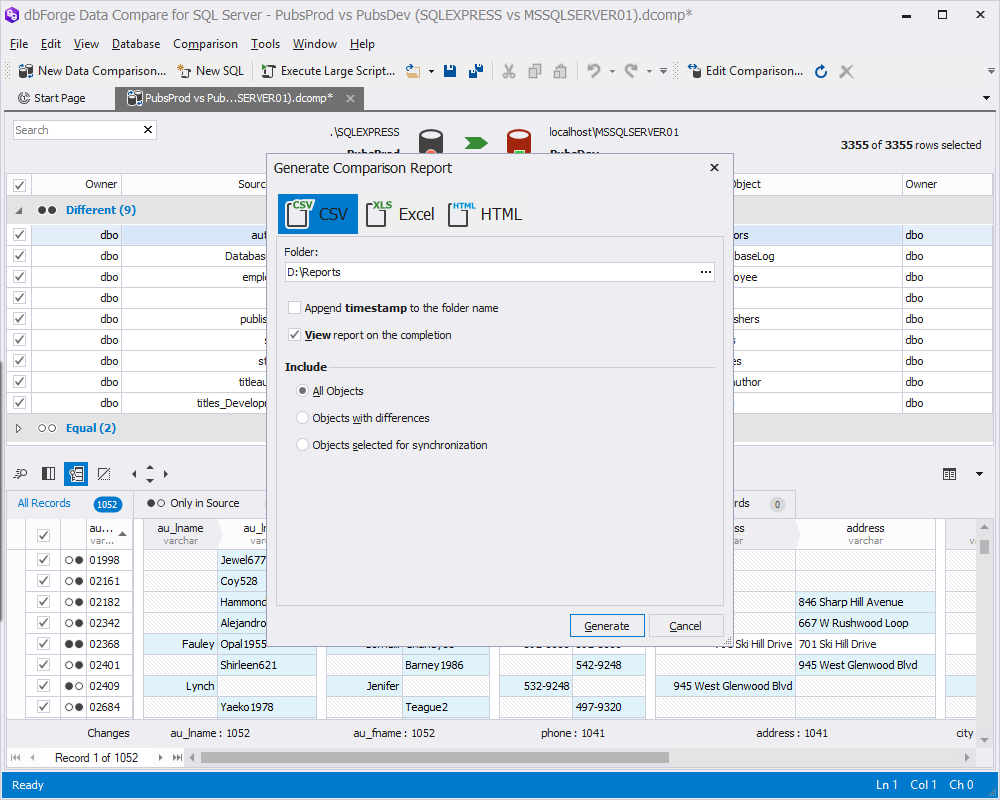1000x800 pixels.
Task: Click Execute Large Script toolbar button
Action: point(328,71)
